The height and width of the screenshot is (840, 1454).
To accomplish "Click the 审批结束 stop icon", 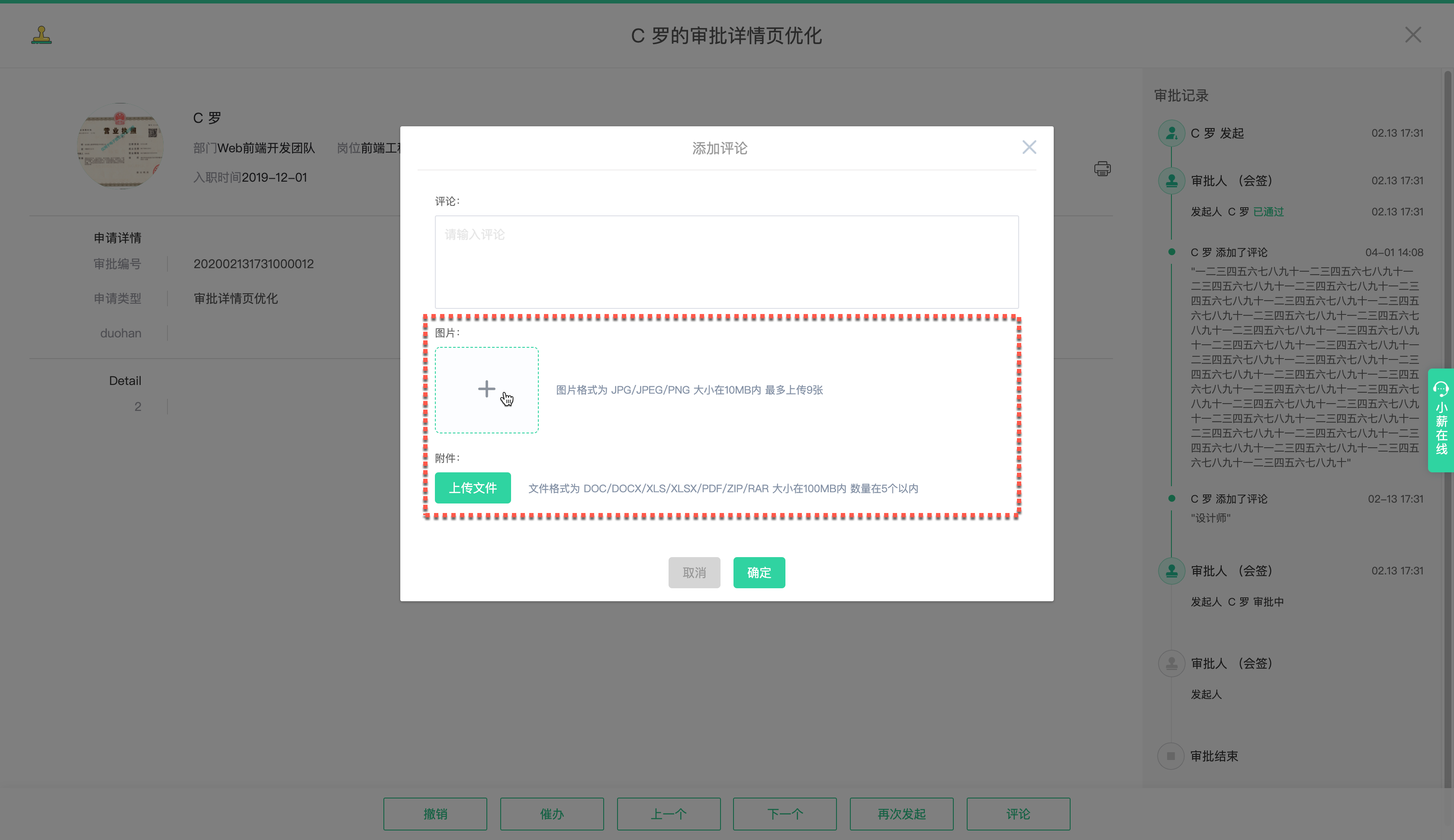I will pyautogui.click(x=1171, y=756).
